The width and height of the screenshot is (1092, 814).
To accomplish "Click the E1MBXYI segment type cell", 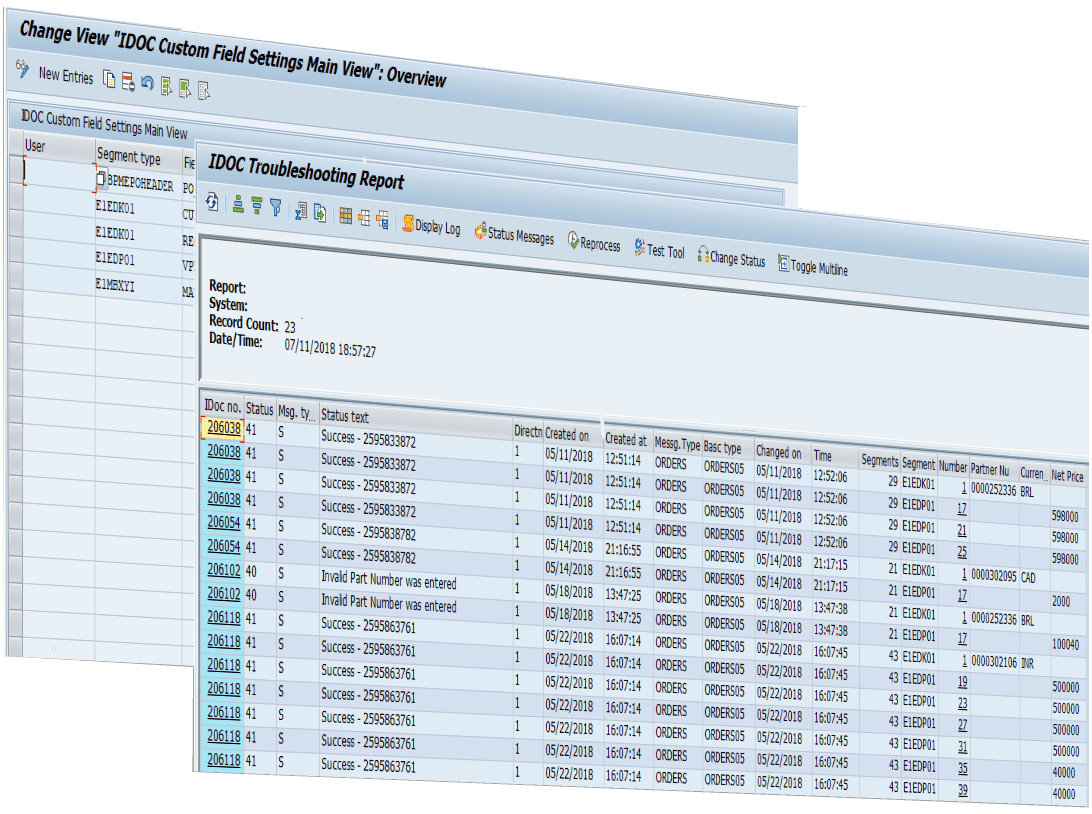I will tap(137, 286).
